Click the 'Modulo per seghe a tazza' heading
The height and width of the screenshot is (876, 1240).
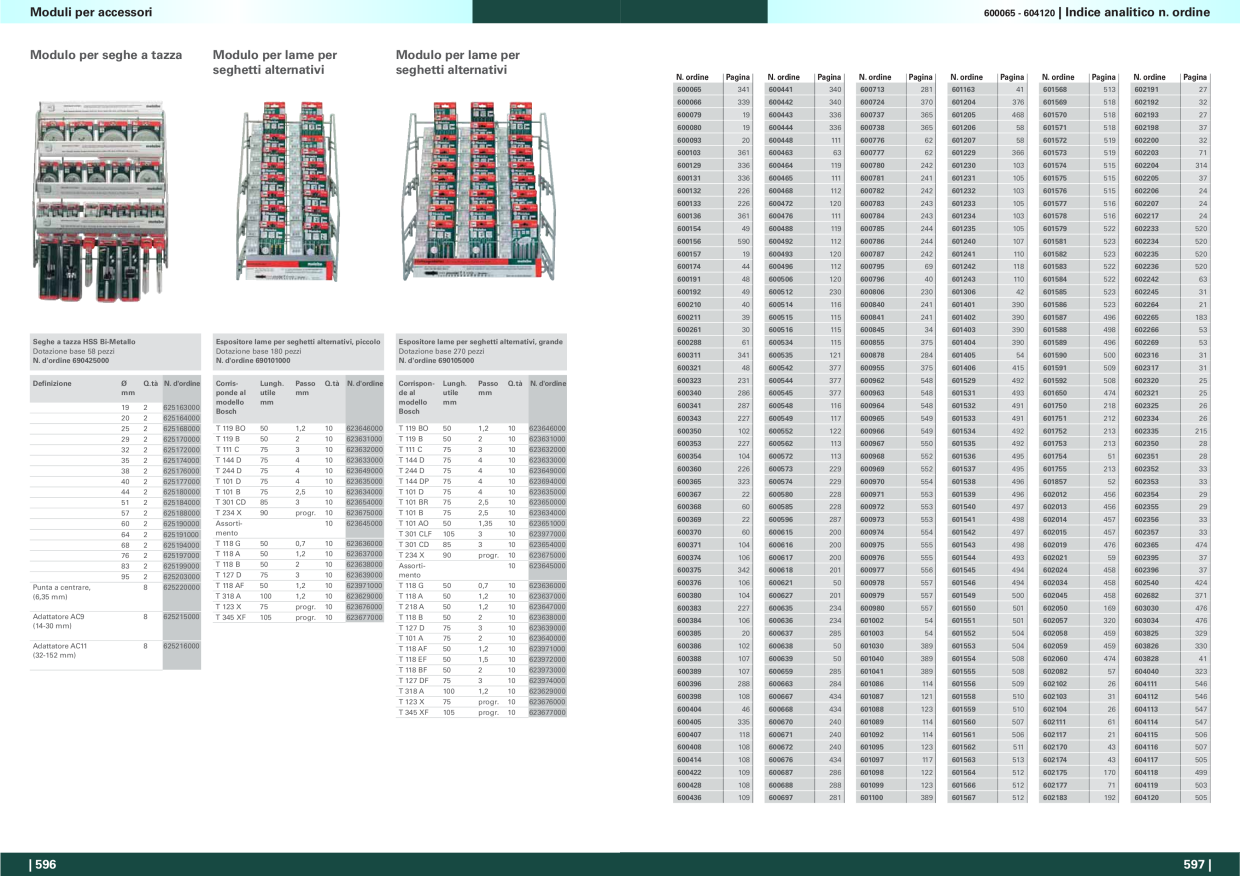pyautogui.click(x=106, y=55)
